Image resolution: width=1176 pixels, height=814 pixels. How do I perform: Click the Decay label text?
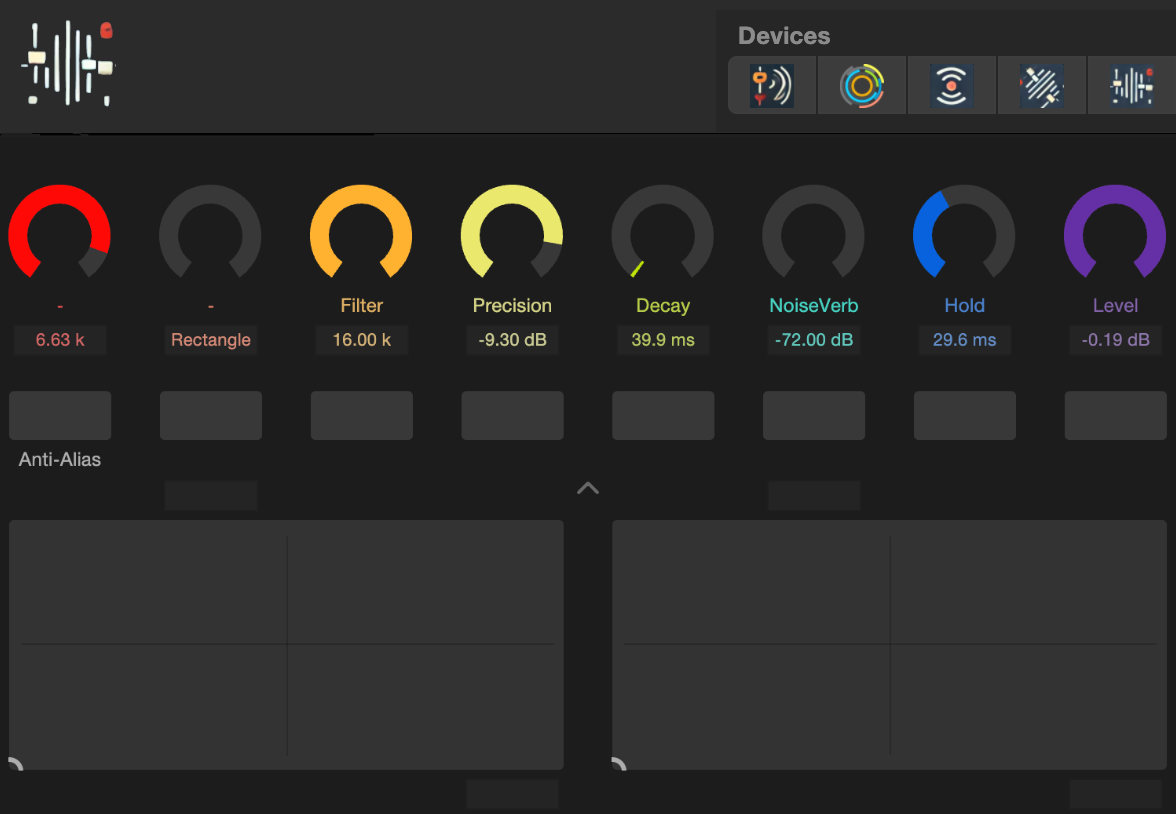click(663, 305)
